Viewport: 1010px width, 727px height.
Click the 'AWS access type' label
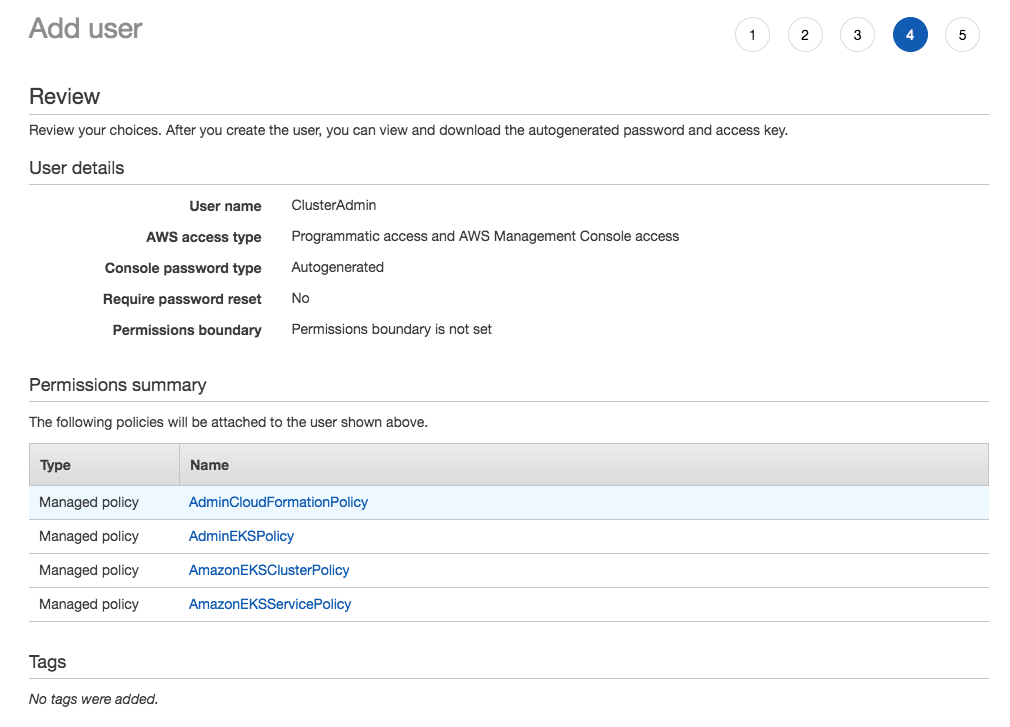(204, 237)
